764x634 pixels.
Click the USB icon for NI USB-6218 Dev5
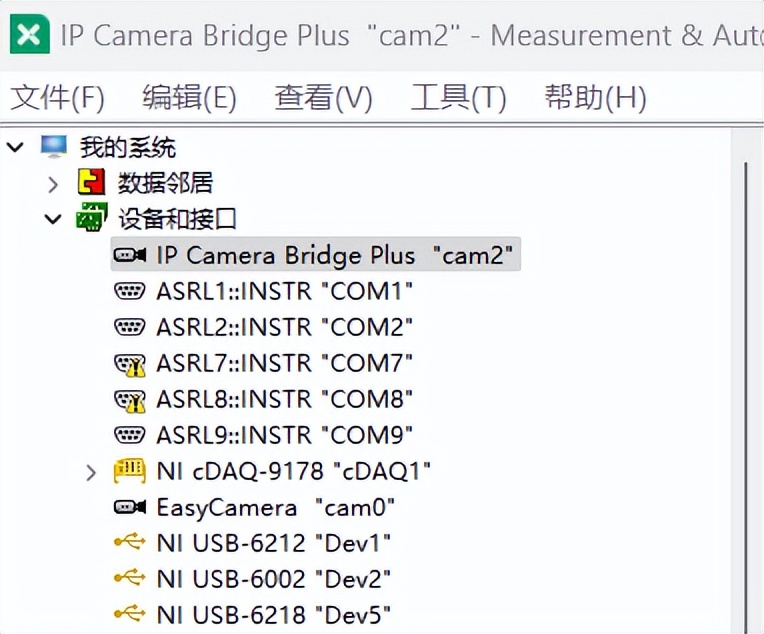click(131, 614)
